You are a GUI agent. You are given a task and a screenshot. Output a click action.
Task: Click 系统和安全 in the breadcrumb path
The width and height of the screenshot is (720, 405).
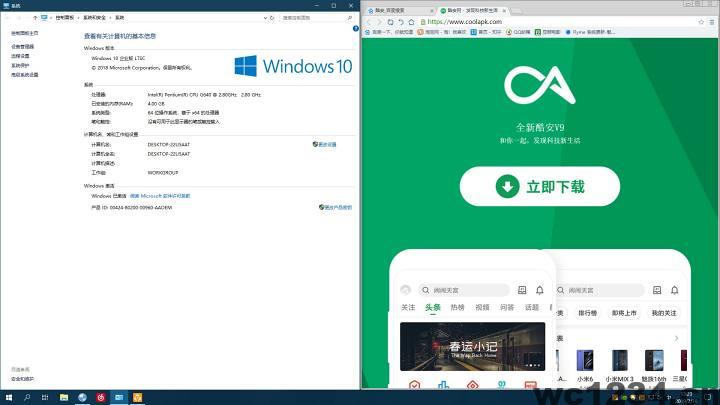95,17
